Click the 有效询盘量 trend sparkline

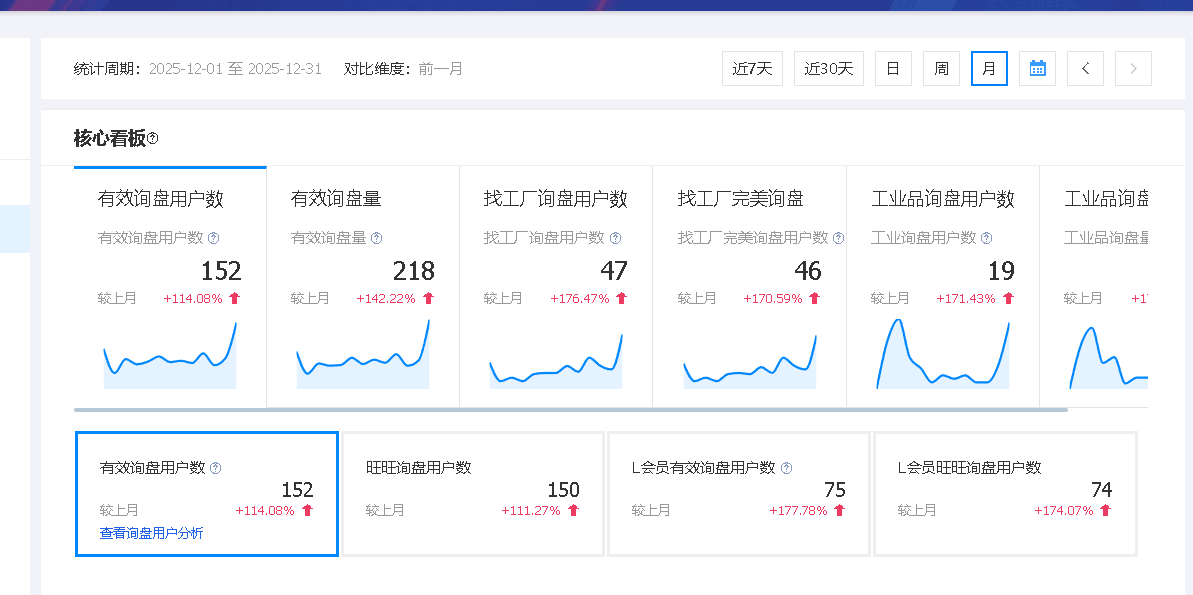pos(363,355)
